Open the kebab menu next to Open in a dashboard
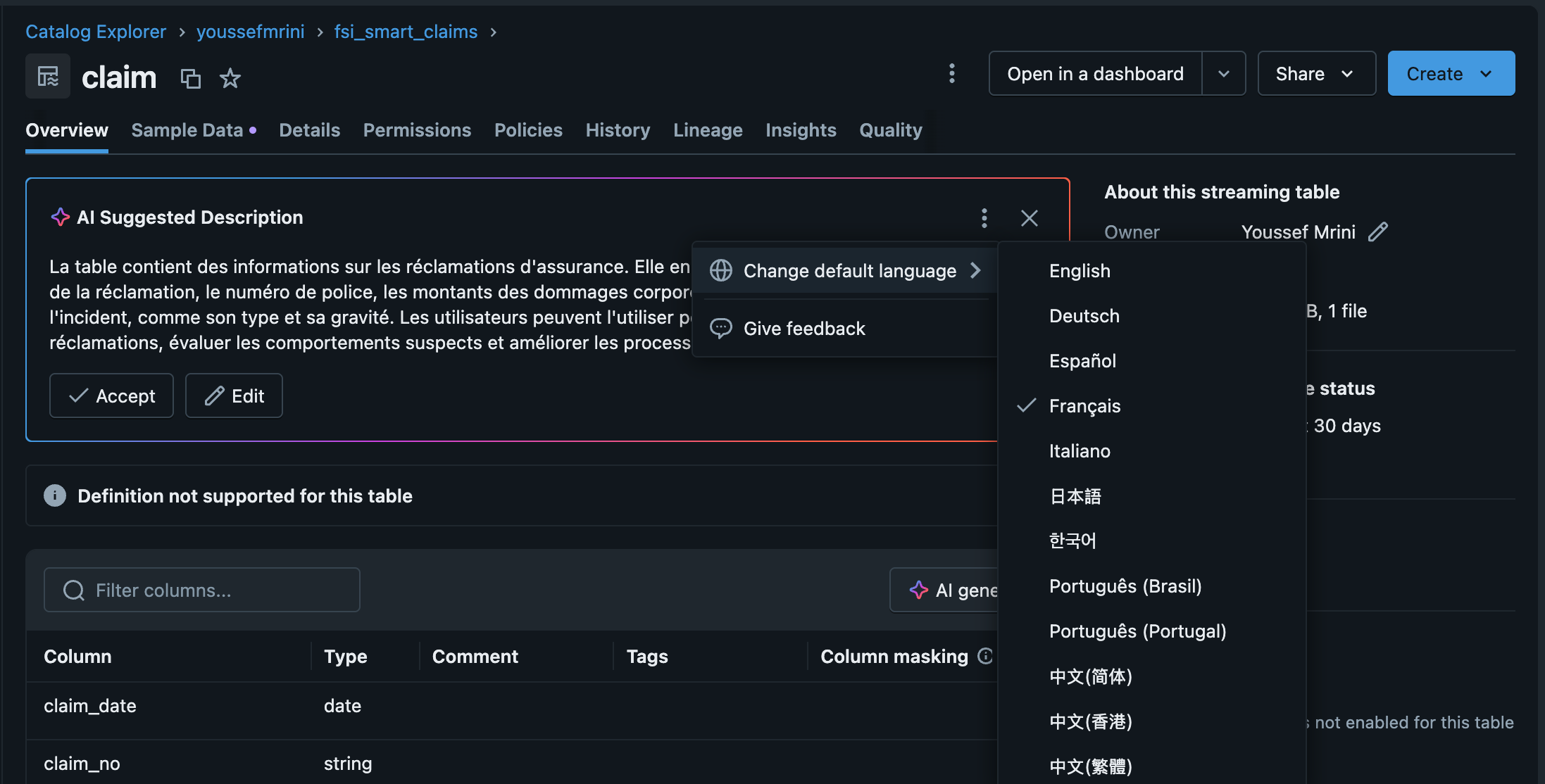Viewport: 1545px width, 784px height. [952, 74]
